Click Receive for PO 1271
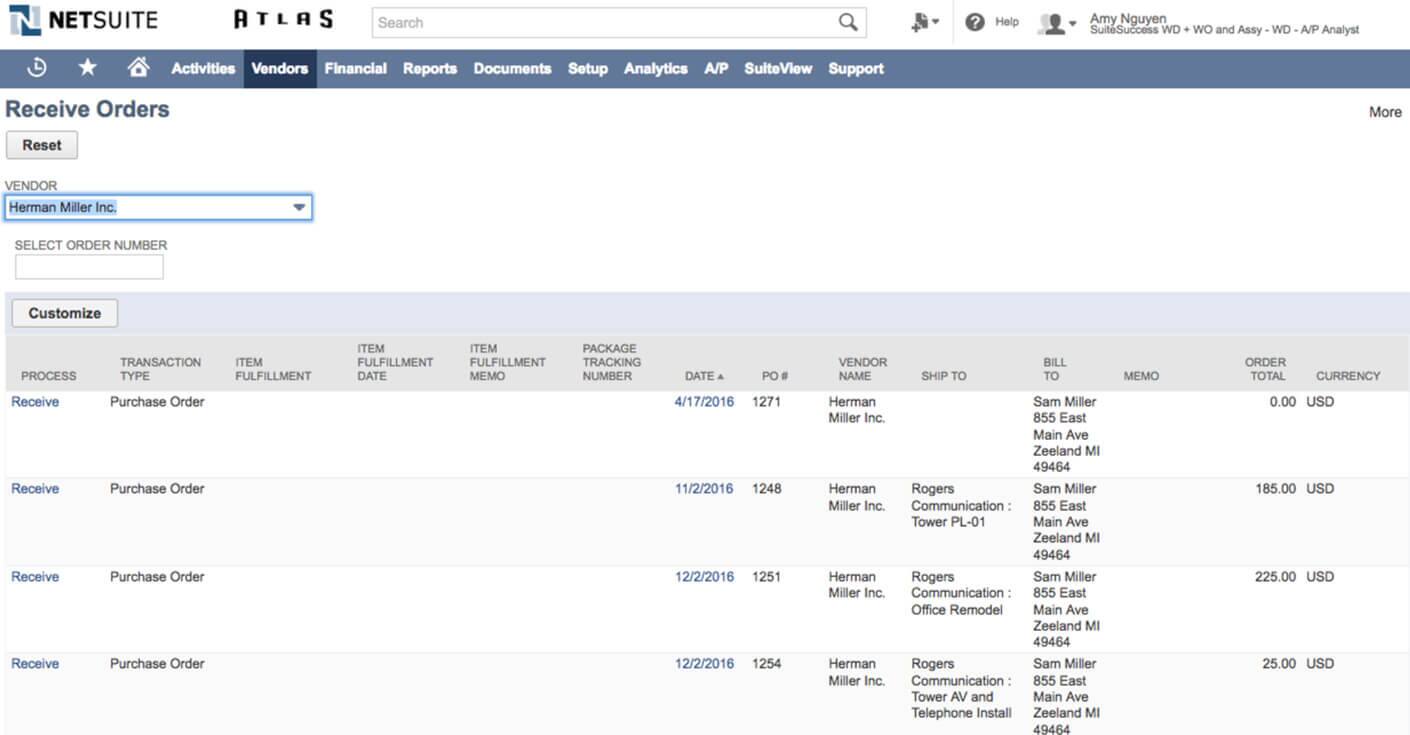The width and height of the screenshot is (1410, 735). tap(35, 401)
